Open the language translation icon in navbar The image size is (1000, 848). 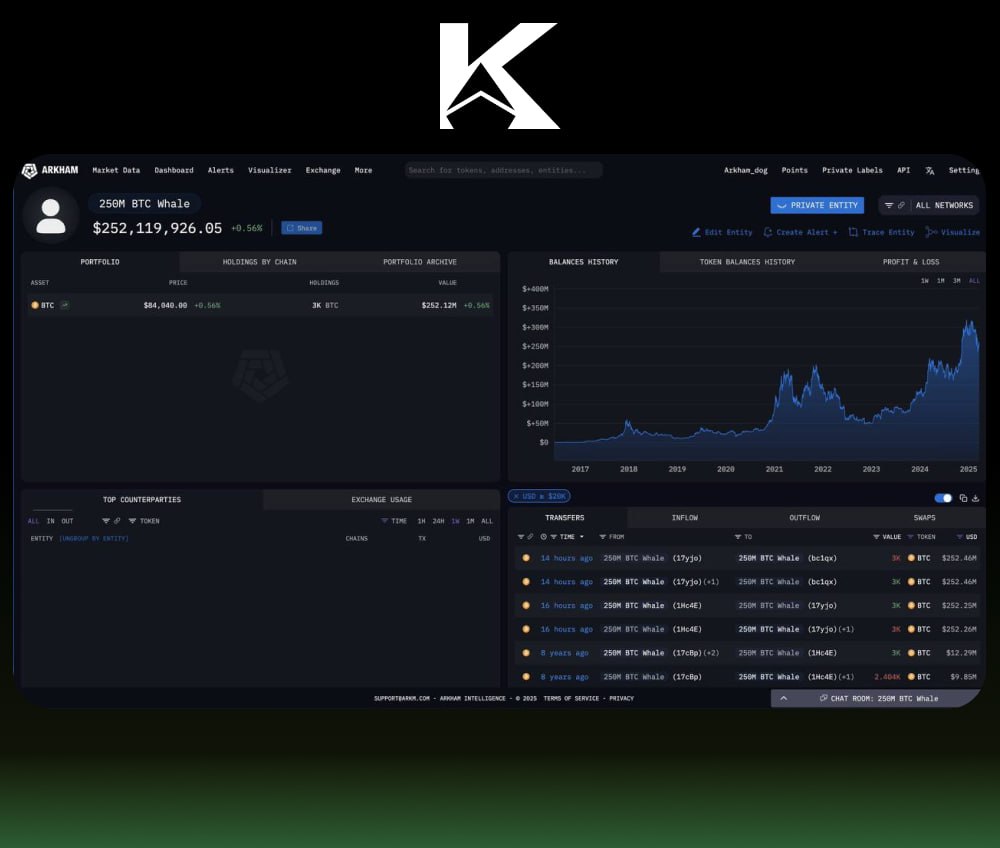click(930, 170)
